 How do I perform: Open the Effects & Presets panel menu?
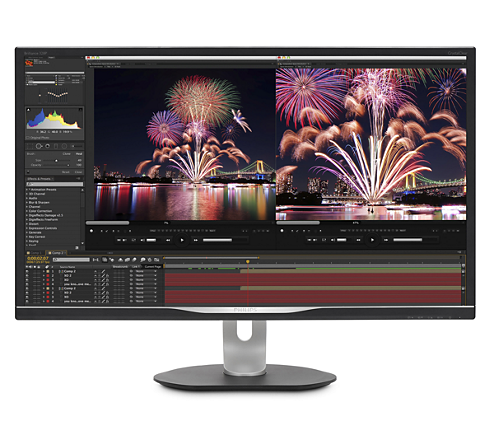78,178
